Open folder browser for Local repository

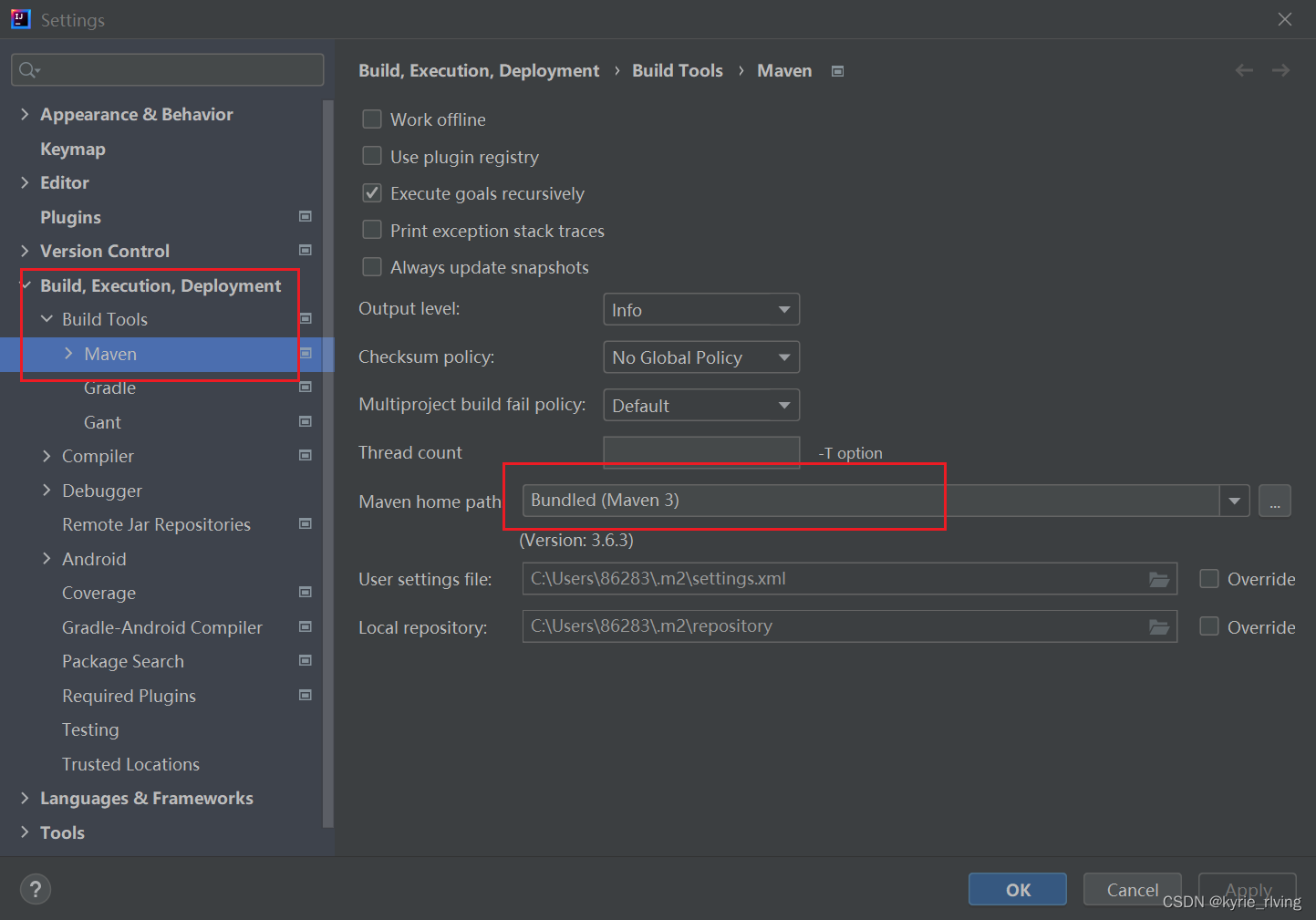tap(1159, 626)
